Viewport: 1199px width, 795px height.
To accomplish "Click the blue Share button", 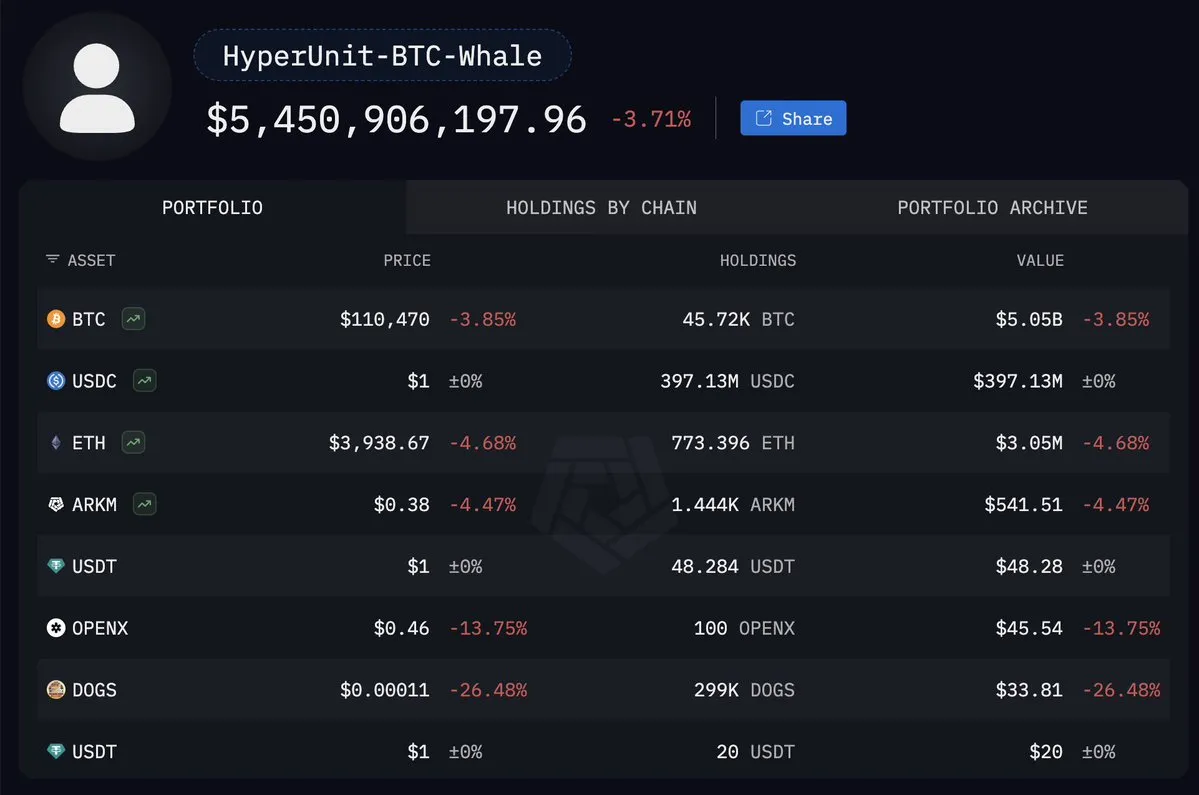I will coord(793,118).
